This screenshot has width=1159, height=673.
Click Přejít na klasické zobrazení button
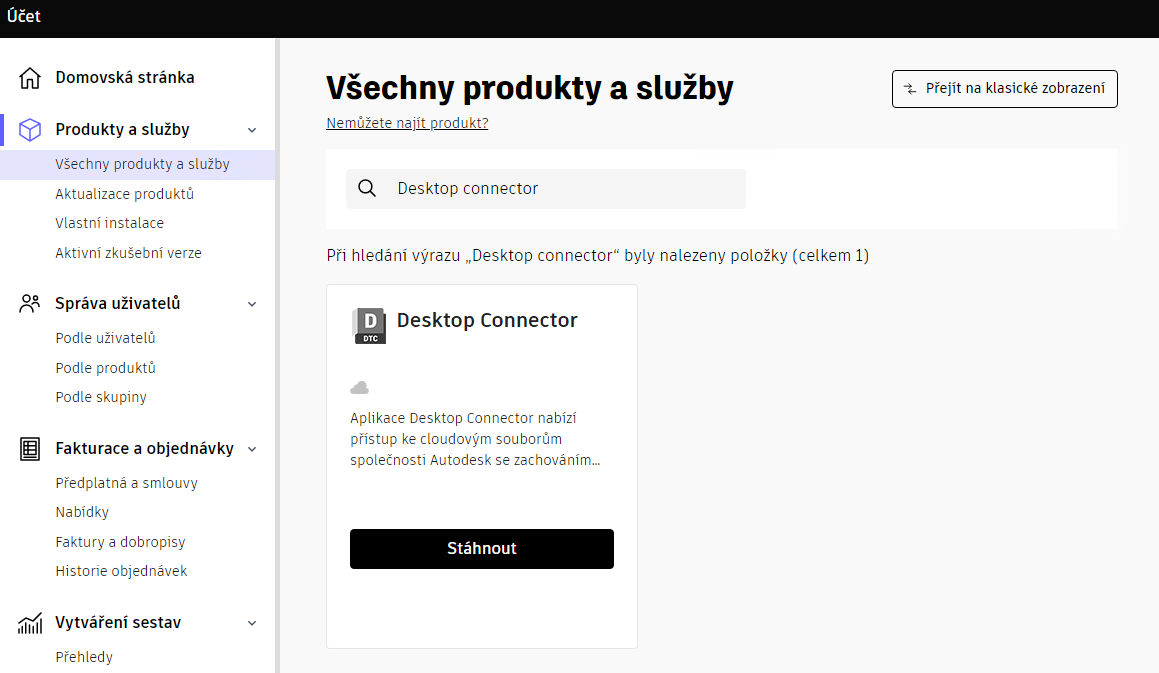pyautogui.click(x=1004, y=89)
